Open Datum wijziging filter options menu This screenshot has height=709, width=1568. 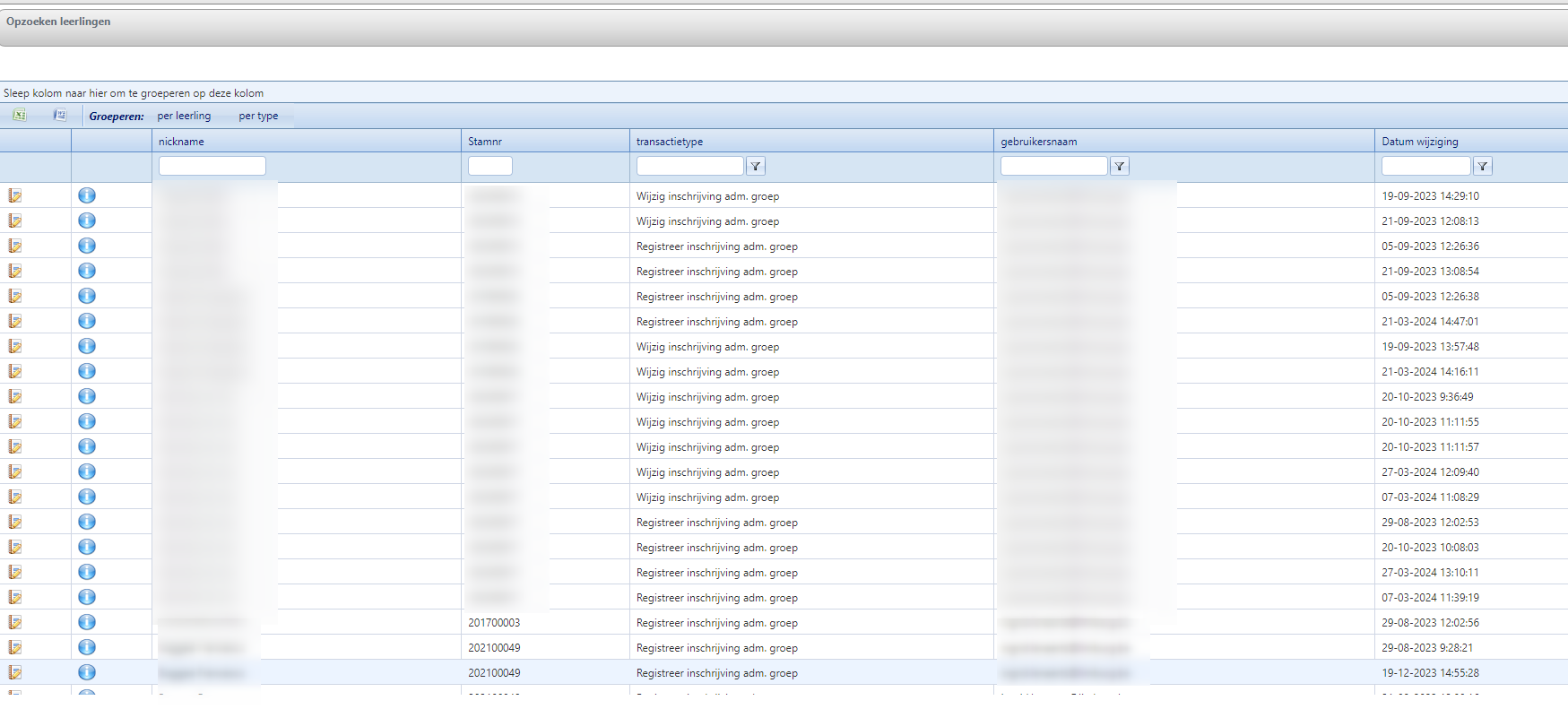(x=1483, y=166)
